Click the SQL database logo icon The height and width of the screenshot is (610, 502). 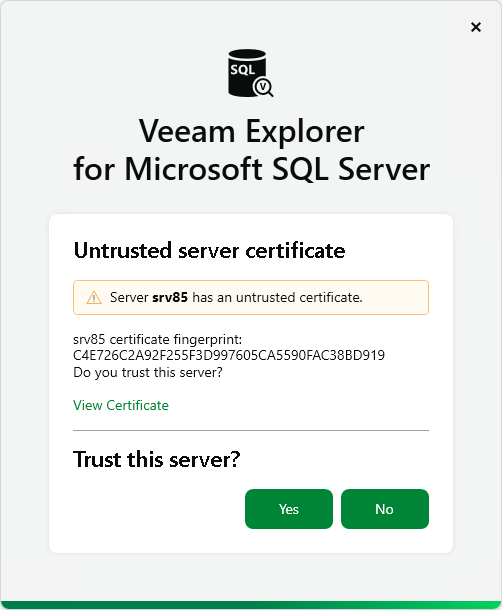pos(251,73)
